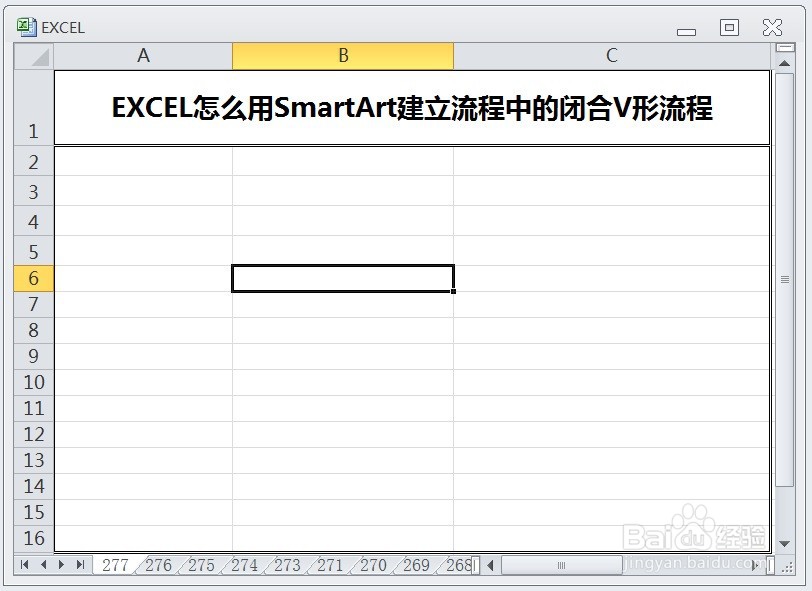Select row 12 header
The width and height of the screenshot is (812, 591).
34,435
